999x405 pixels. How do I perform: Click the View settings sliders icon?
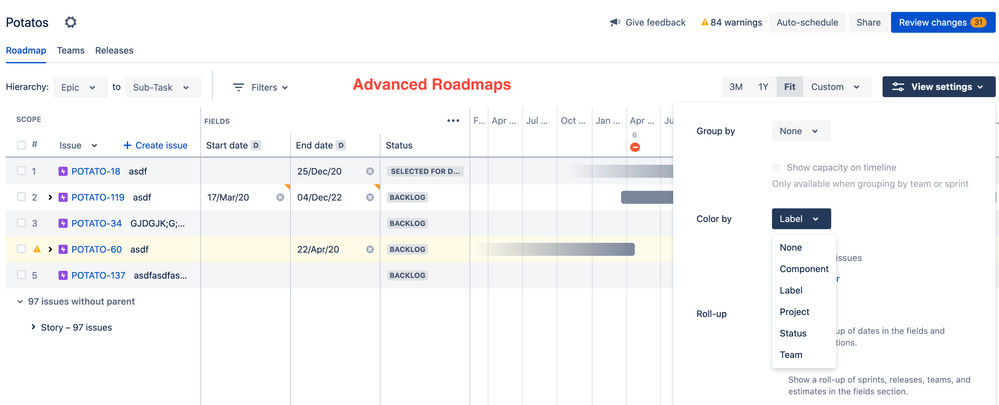(x=898, y=87)
